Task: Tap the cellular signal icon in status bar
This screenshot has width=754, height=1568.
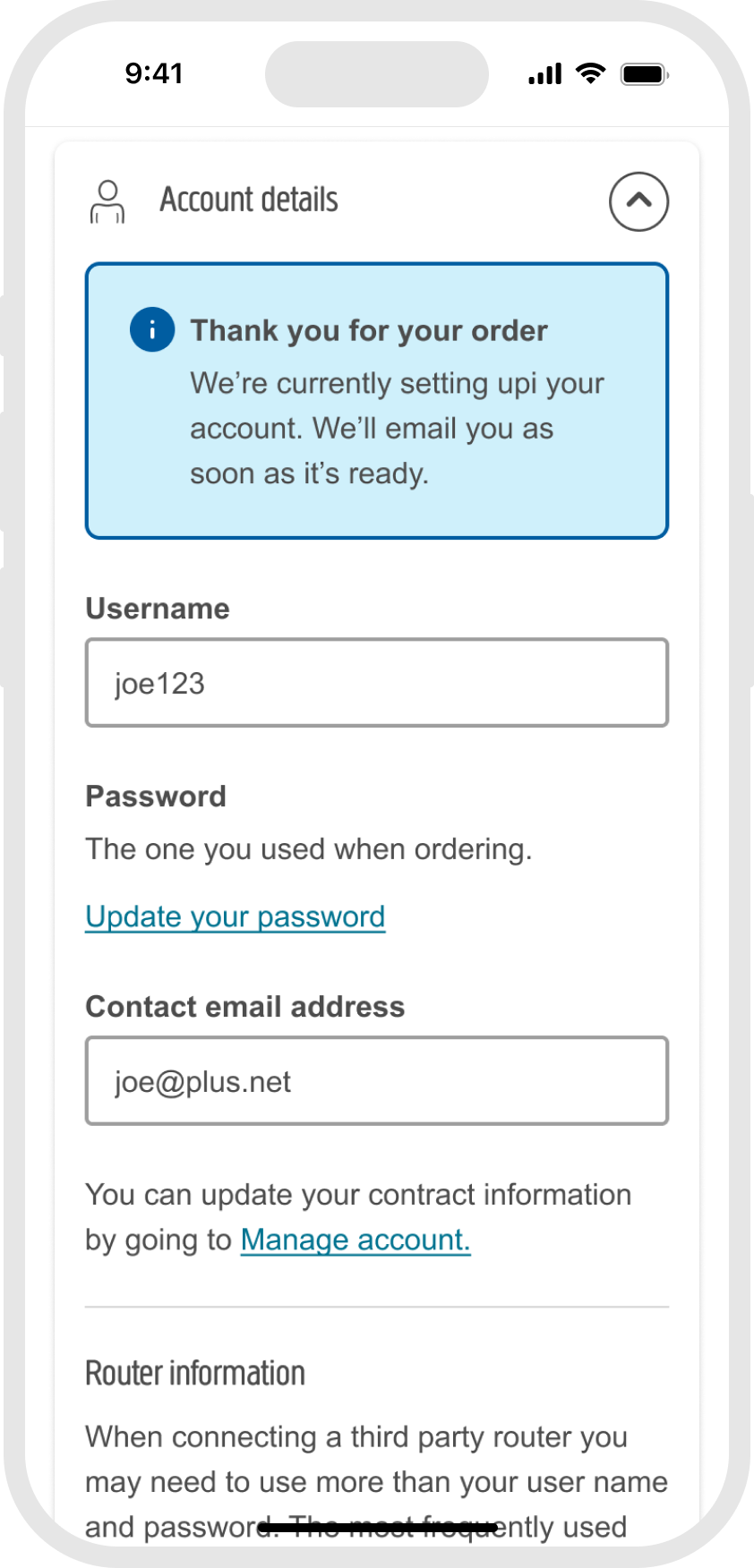Action: [x=545, y=73]
